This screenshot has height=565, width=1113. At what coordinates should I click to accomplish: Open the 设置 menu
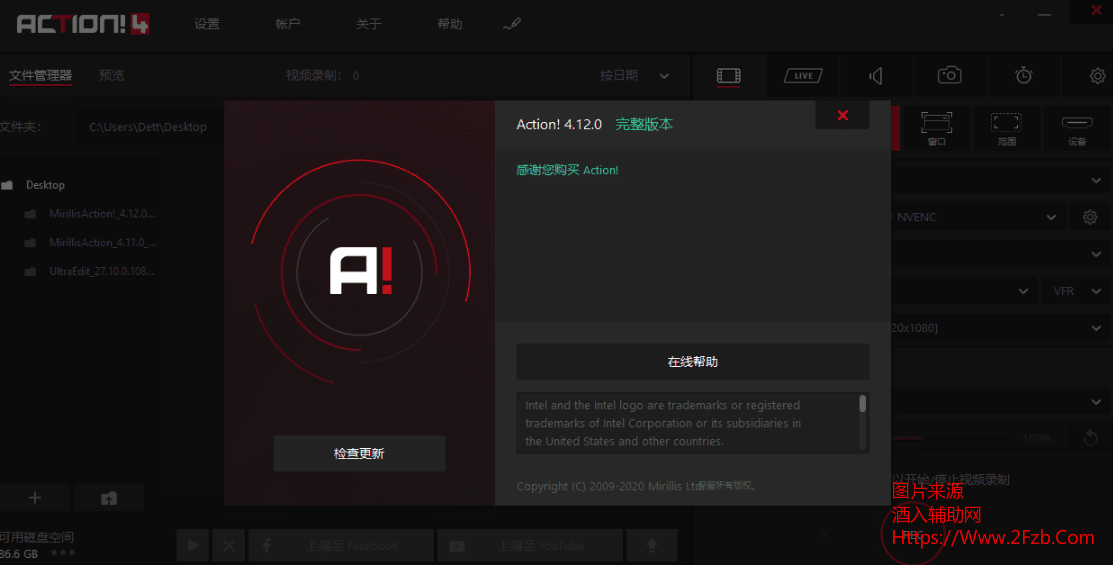(x=207, y=24)
